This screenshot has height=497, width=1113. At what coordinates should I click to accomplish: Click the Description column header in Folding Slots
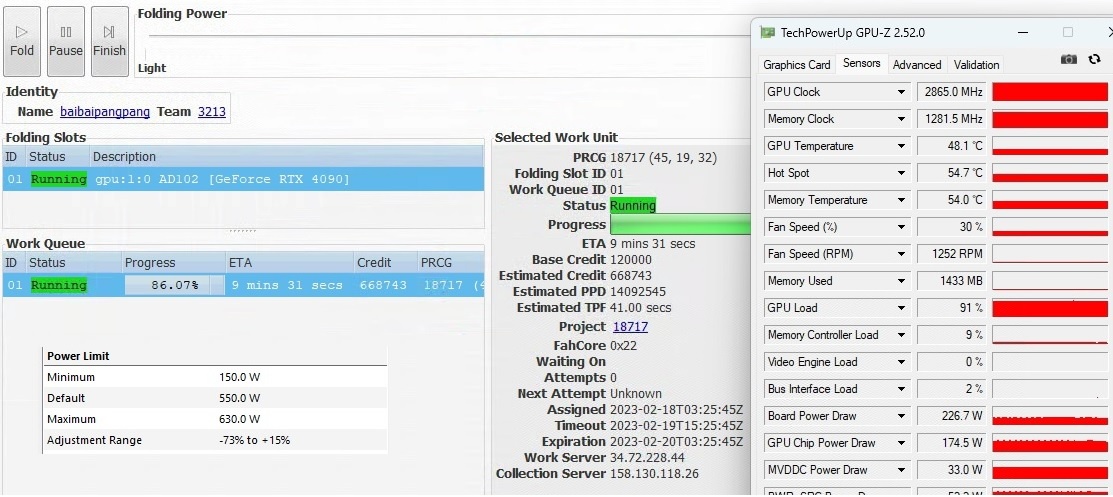pos(287,157)
